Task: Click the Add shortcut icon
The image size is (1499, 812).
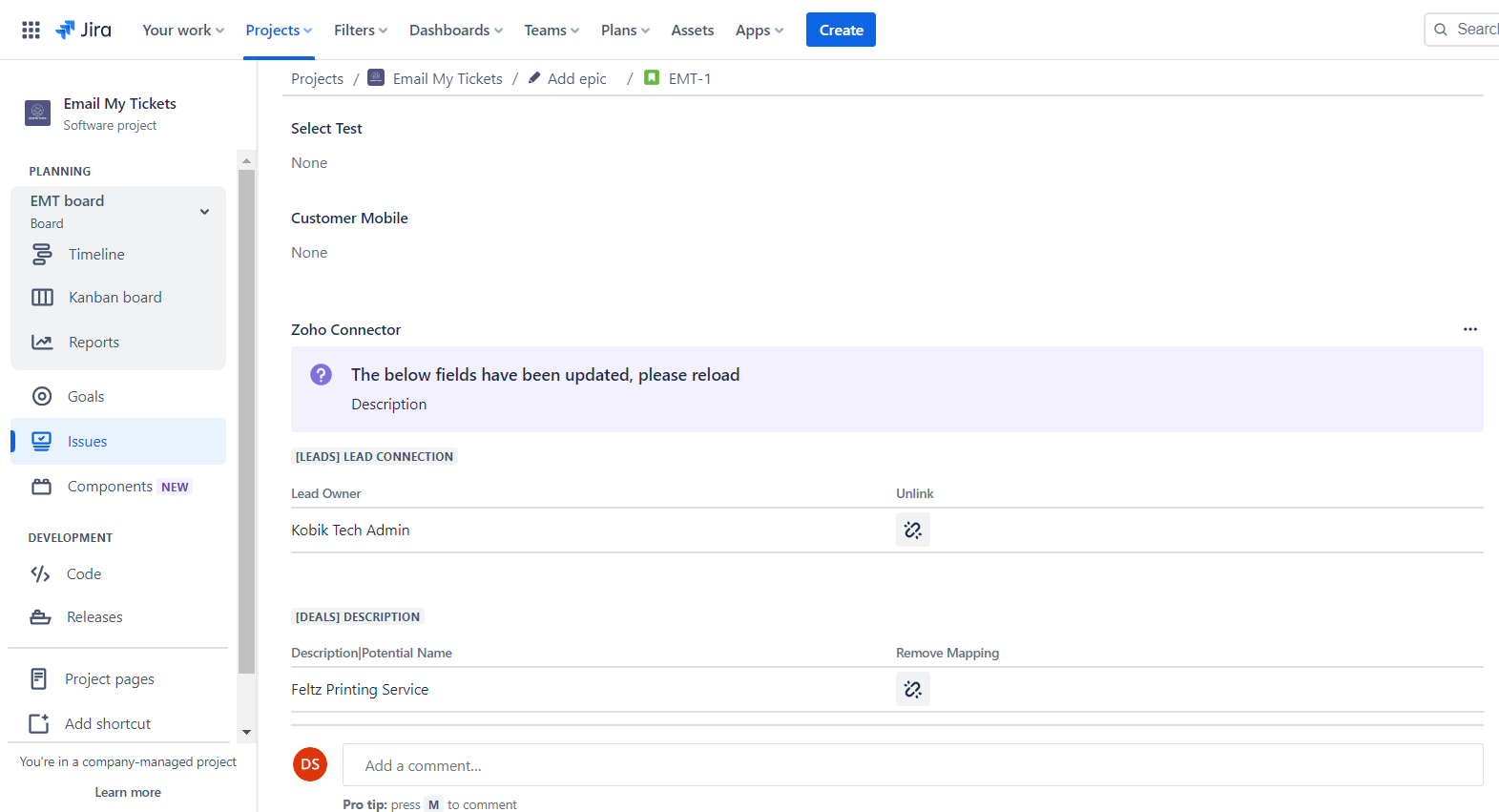Action: [x=39, y=723]
